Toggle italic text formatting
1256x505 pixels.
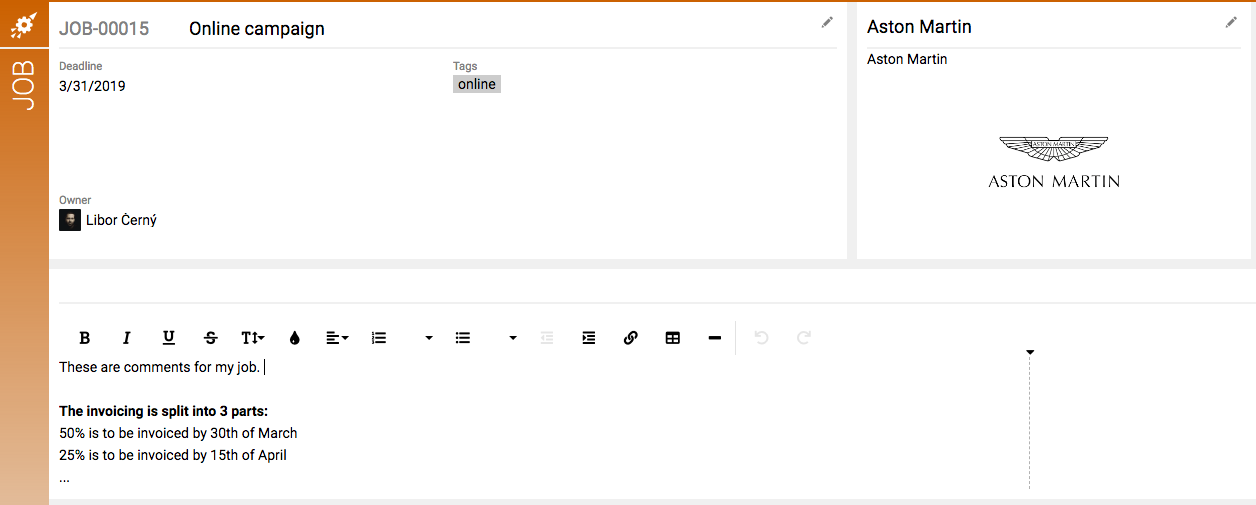pyautogui.click(x=127, y=338)
